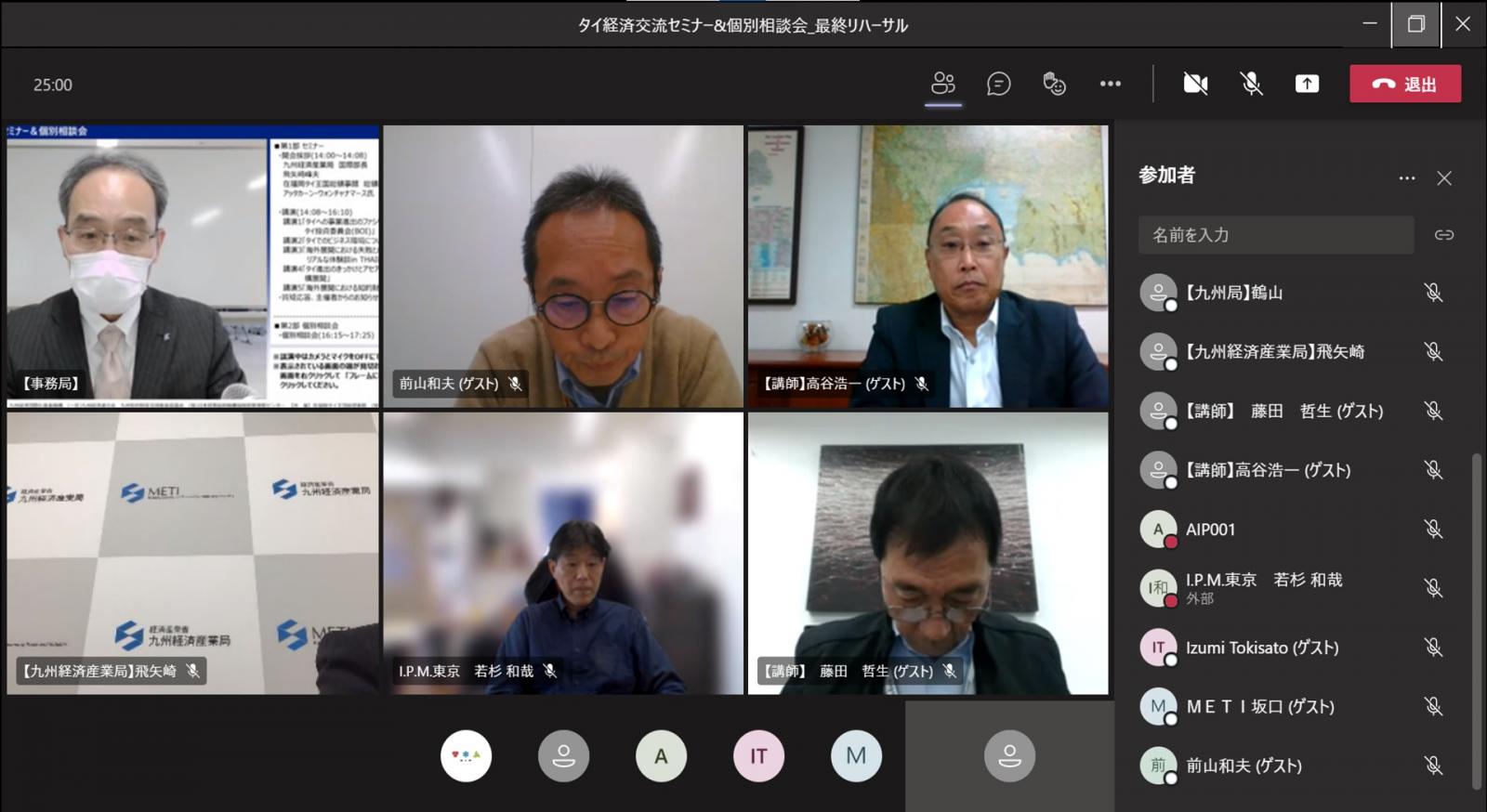
Task: Click mute icon beside METI 坂口
Action: tap(1433, 706)
